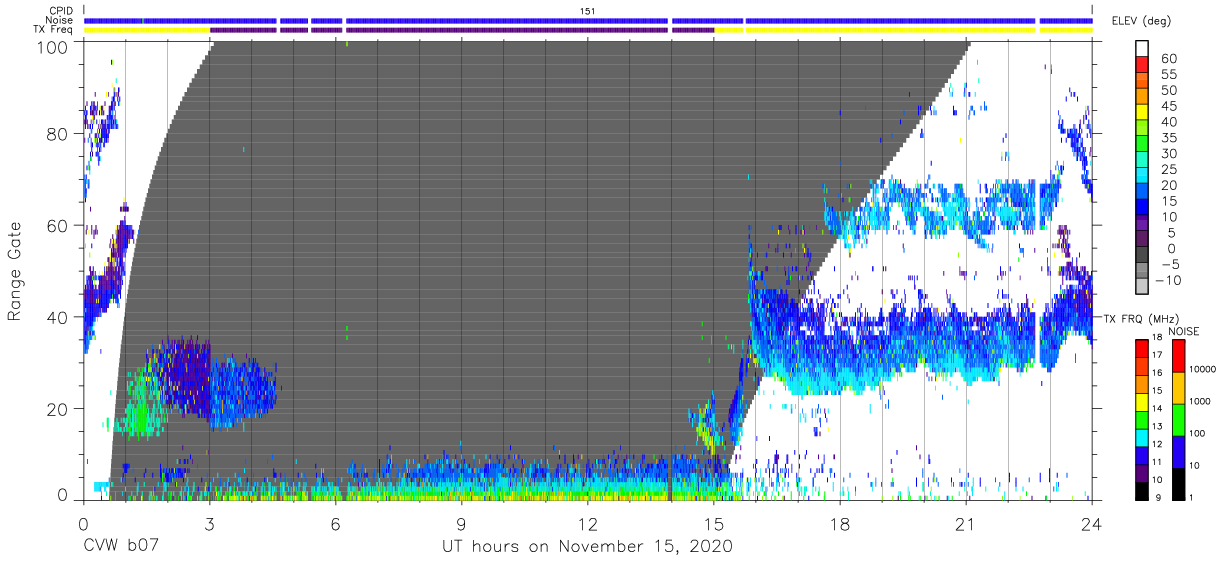1228x567 pixels.
Task: Select the cyan 12–13 swatch in TX FRQ legend
Action: point(1142,436)
